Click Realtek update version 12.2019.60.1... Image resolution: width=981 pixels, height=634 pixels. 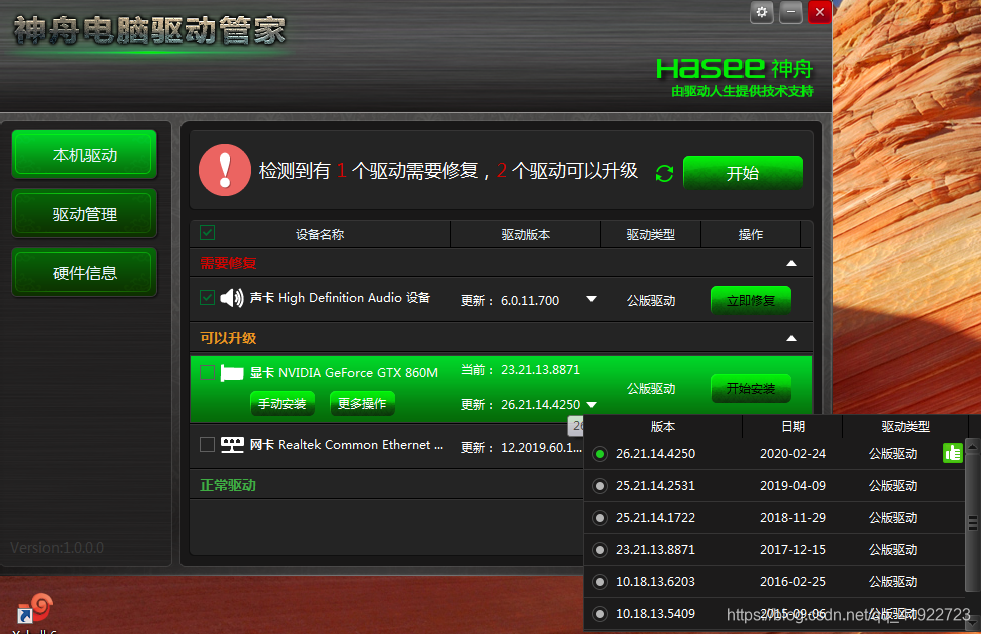[541, 447]
